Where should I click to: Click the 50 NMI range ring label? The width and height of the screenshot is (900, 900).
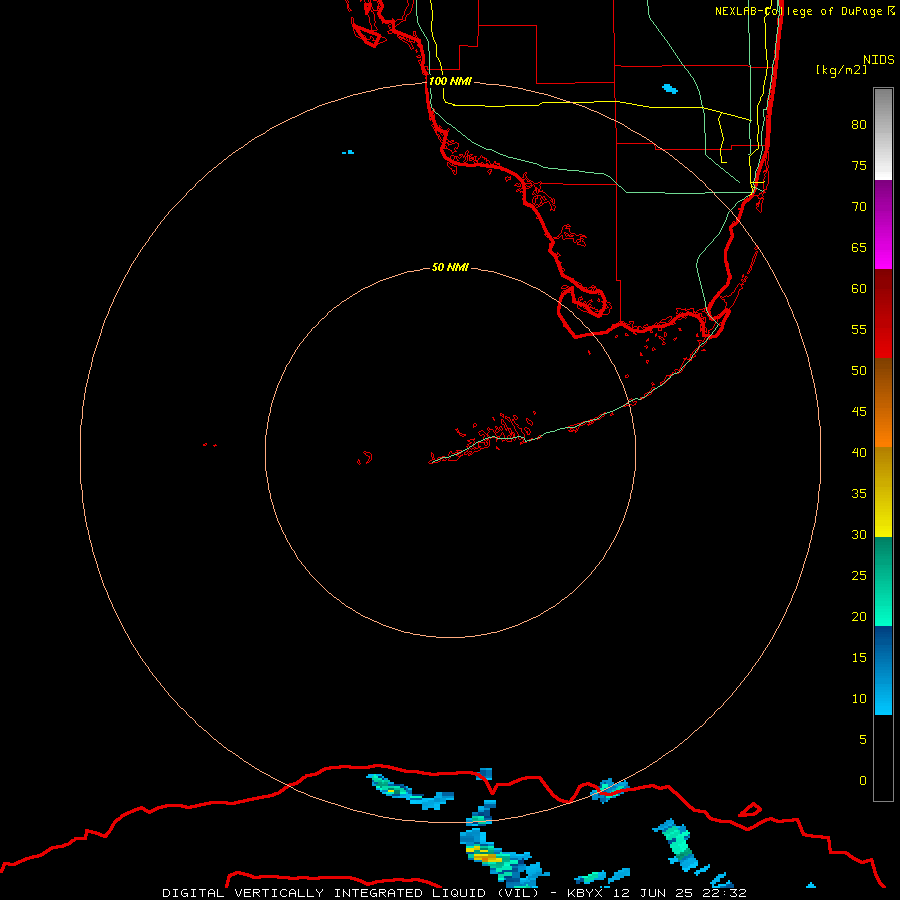(x=450, y=267)
